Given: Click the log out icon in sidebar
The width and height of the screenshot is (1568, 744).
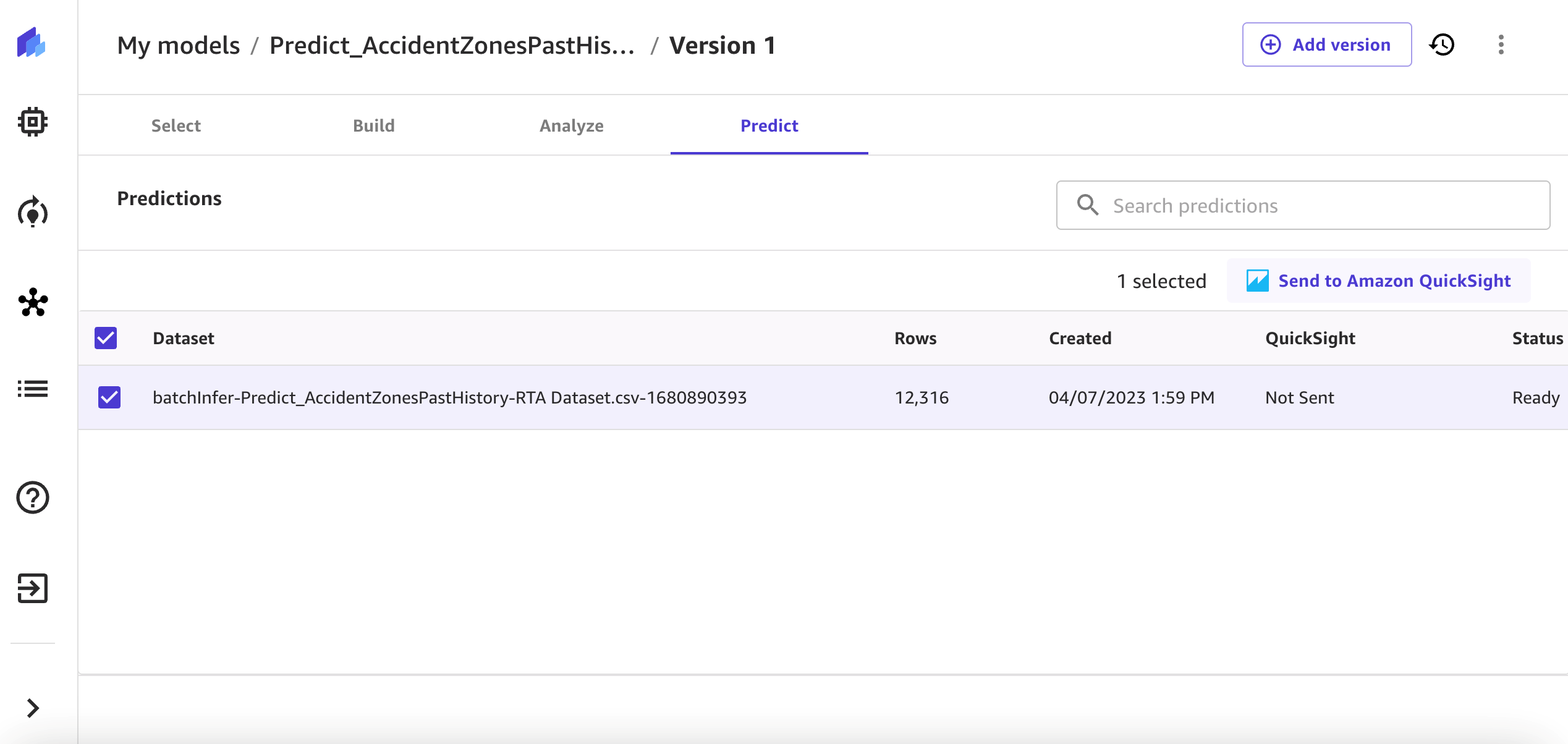Looking at the screenshot, I should 33,588.
